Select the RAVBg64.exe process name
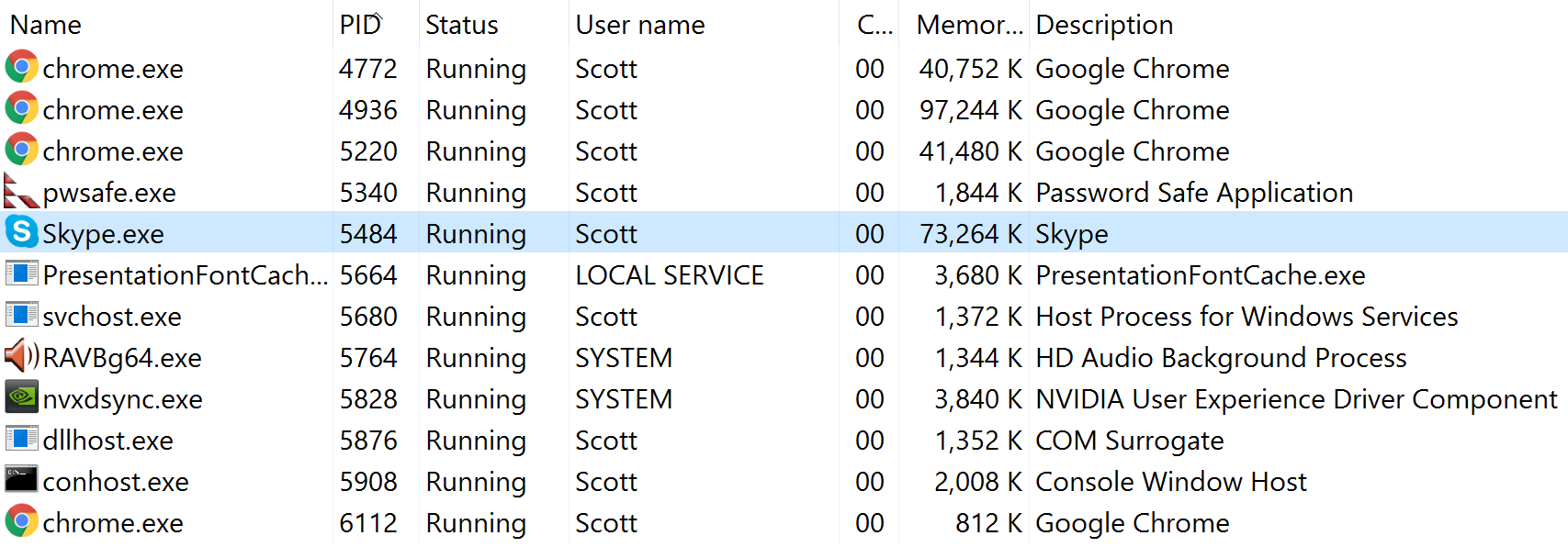This screenshot has height=547, width=1568. point(122,358)
